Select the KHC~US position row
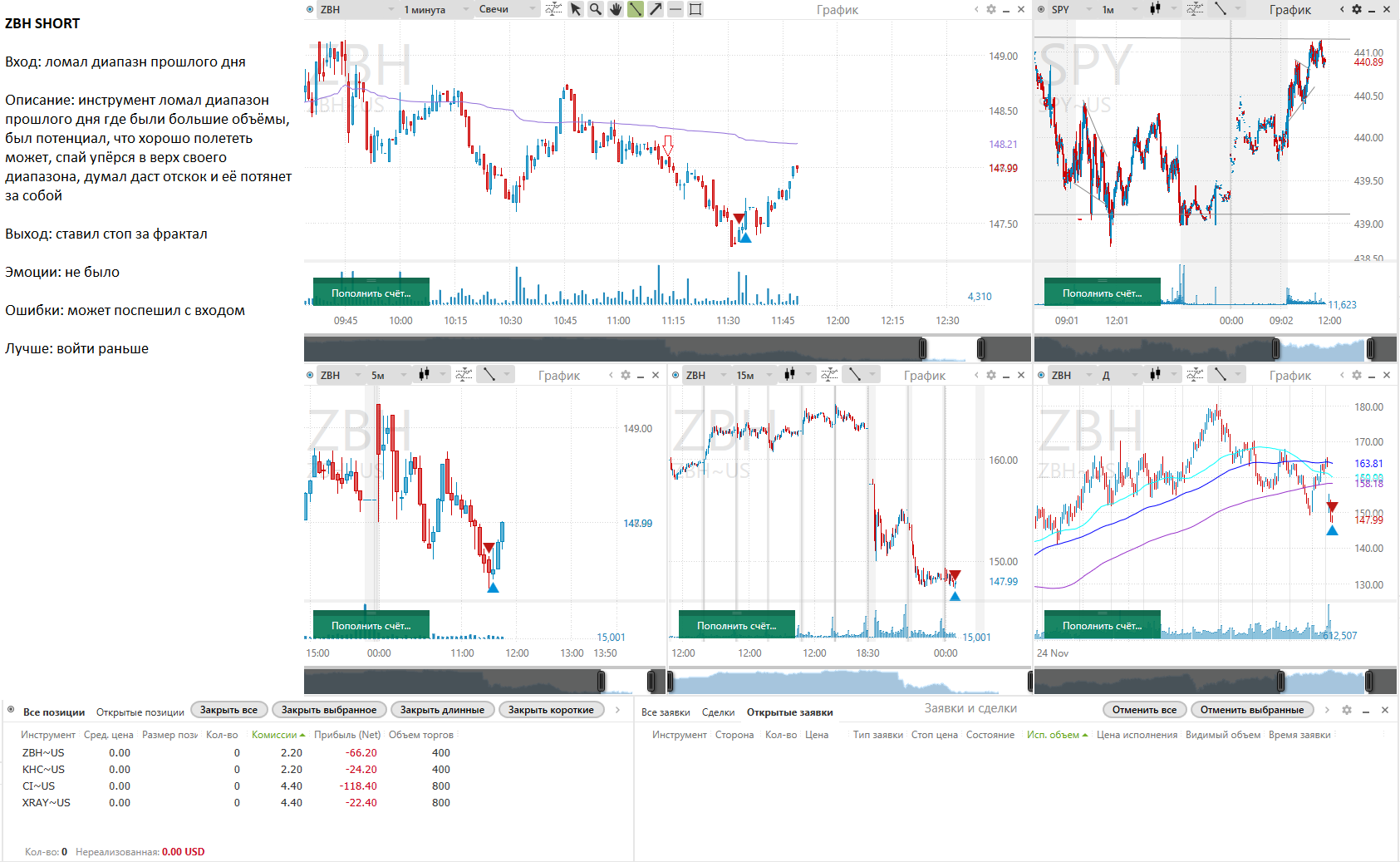The image size is (1400, 862). coord(237,769)
